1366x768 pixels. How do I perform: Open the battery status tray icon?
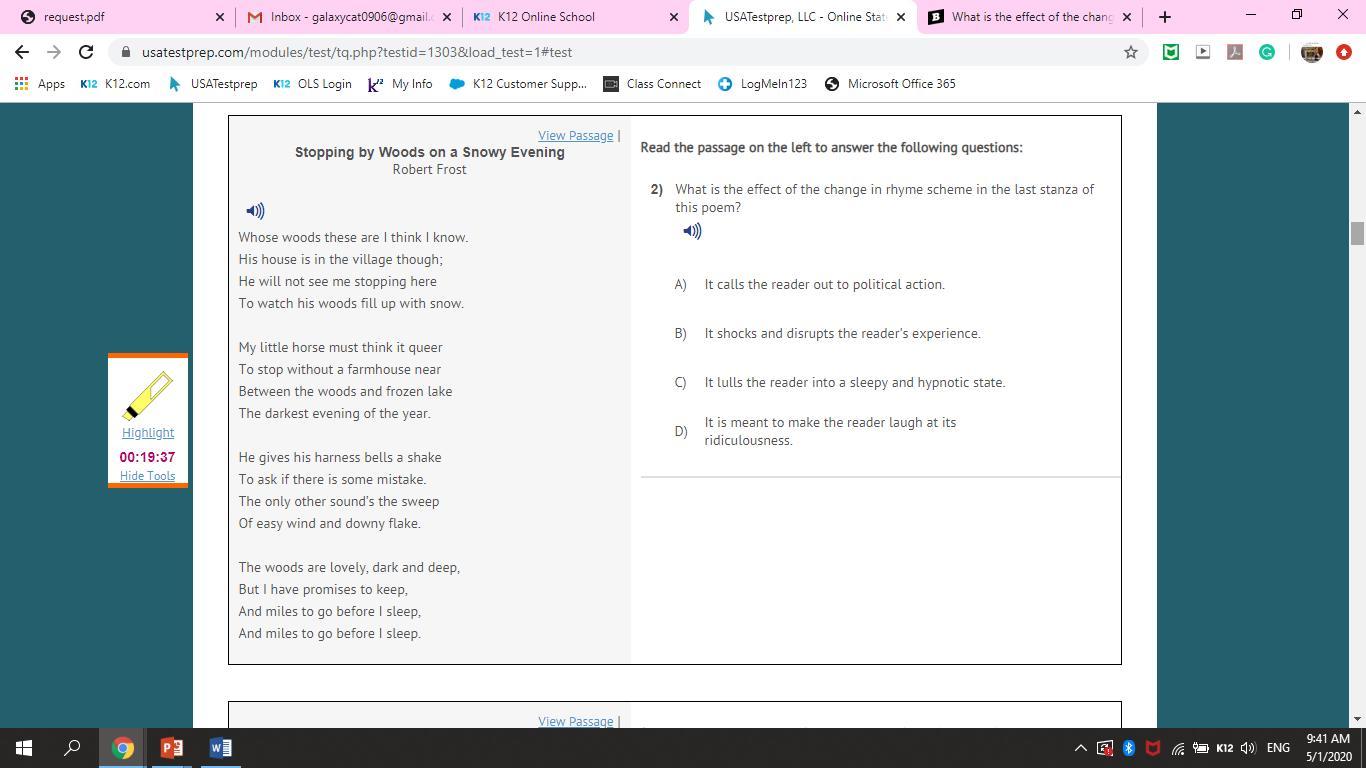pyautogui.click(x=1201, y=748)
